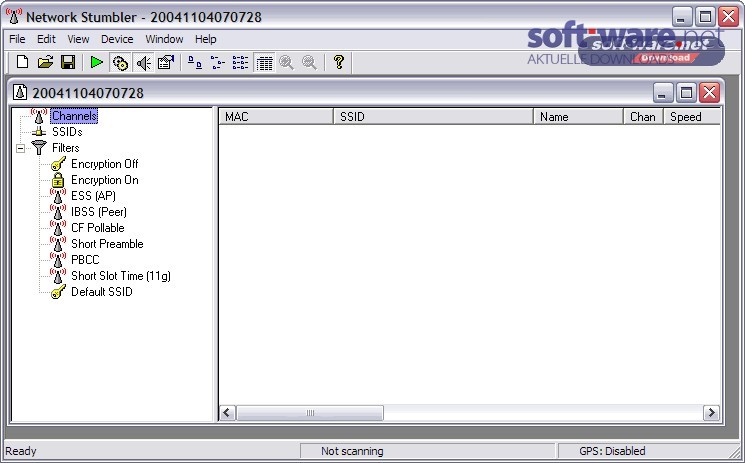The image size is (745, 463).
Task: Click the 'Ready' status bar text
Action: pos(20,451)
